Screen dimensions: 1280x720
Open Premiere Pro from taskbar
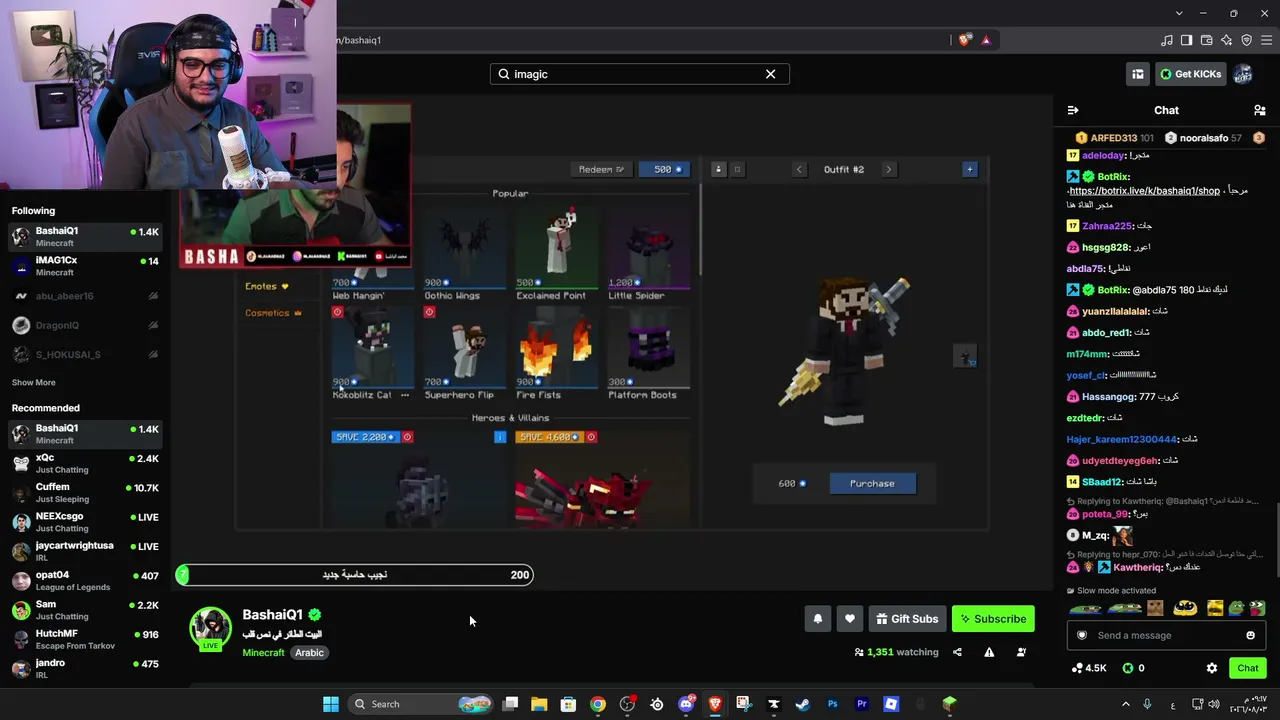pyautogui.click(x=861, y=704)
